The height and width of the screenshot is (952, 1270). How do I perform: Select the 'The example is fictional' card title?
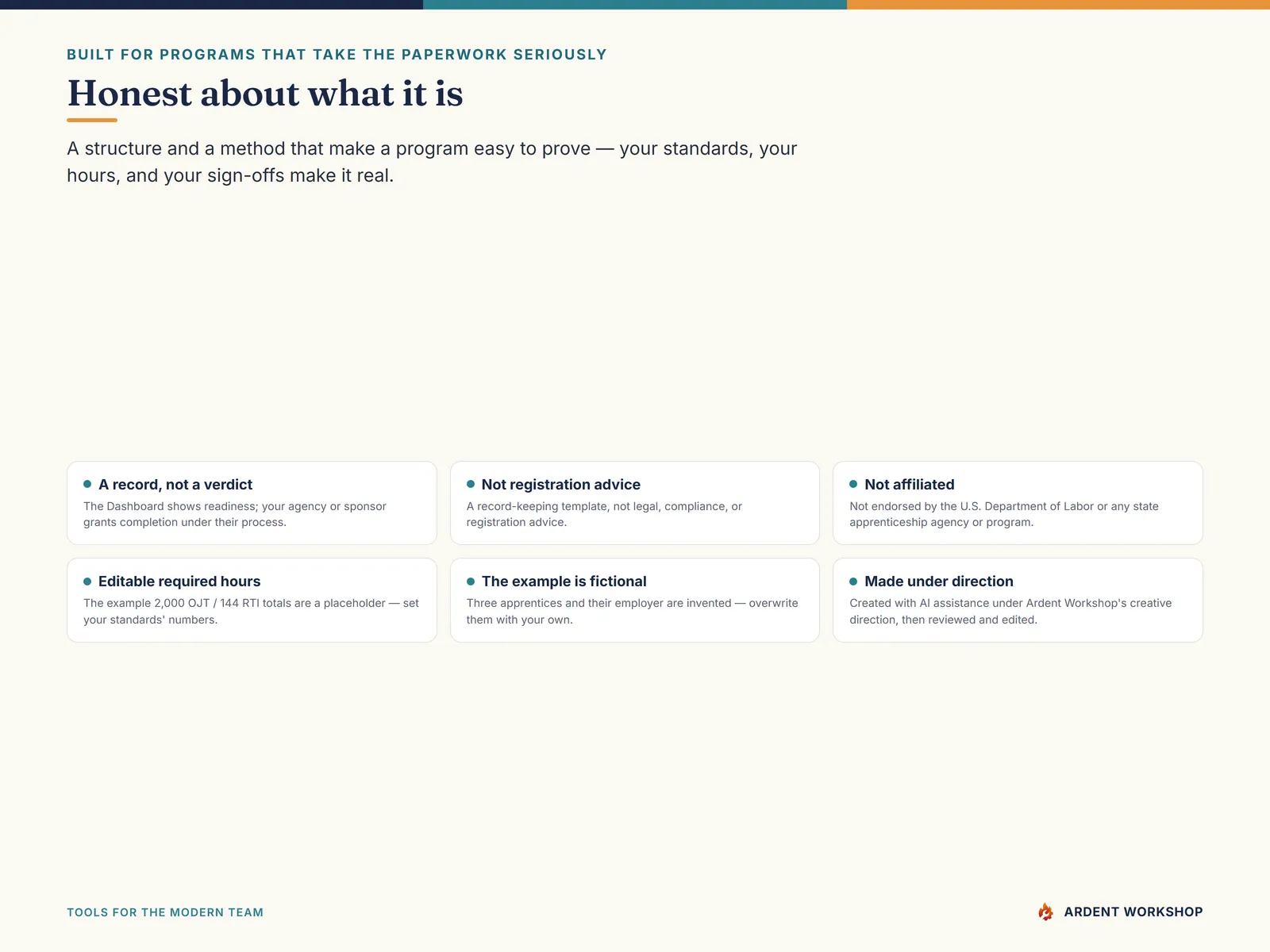[564, 582]
